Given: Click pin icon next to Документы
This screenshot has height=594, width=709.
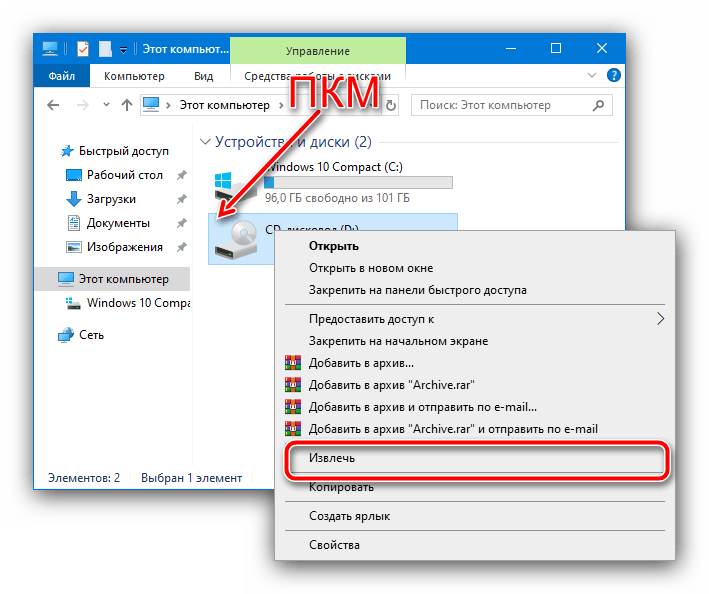Looking at the screenshot, I should click(x=181, y=223).
